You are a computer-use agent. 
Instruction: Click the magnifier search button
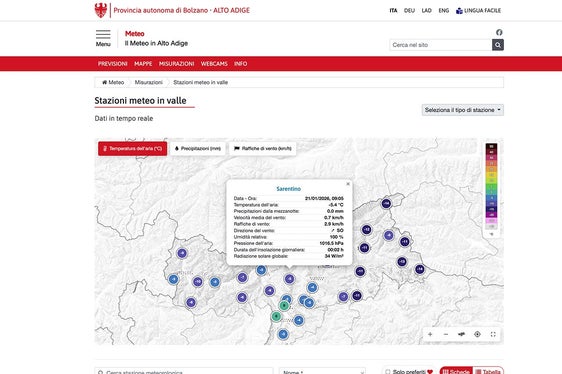pyautogui.click(x=497, y=45)
